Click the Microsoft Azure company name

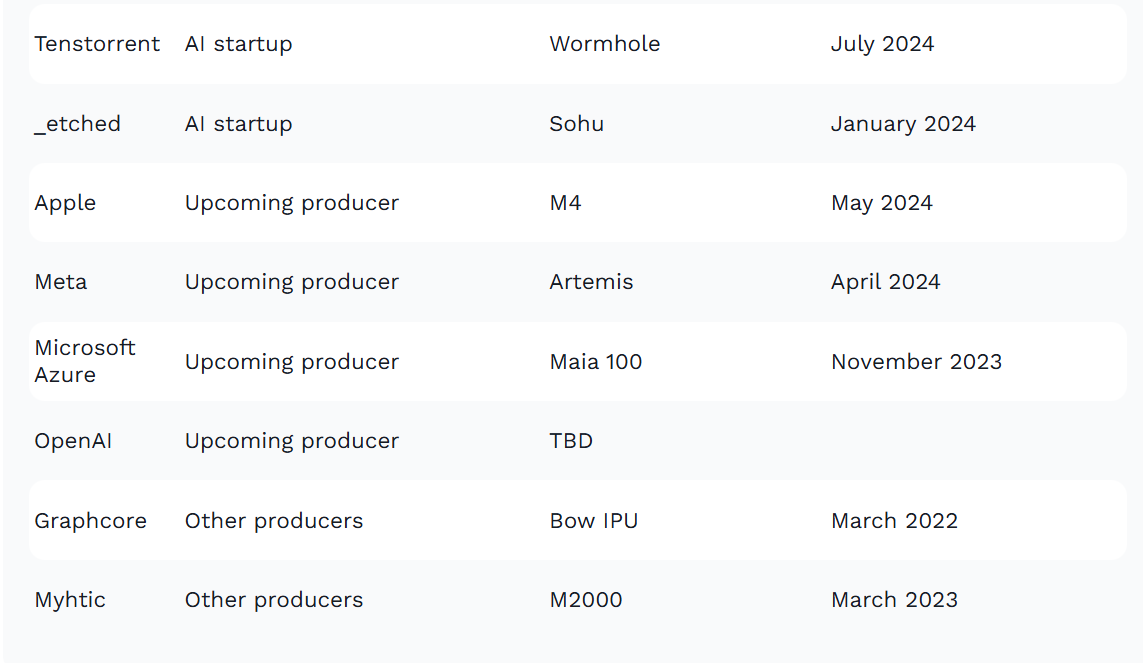[85, 361]
